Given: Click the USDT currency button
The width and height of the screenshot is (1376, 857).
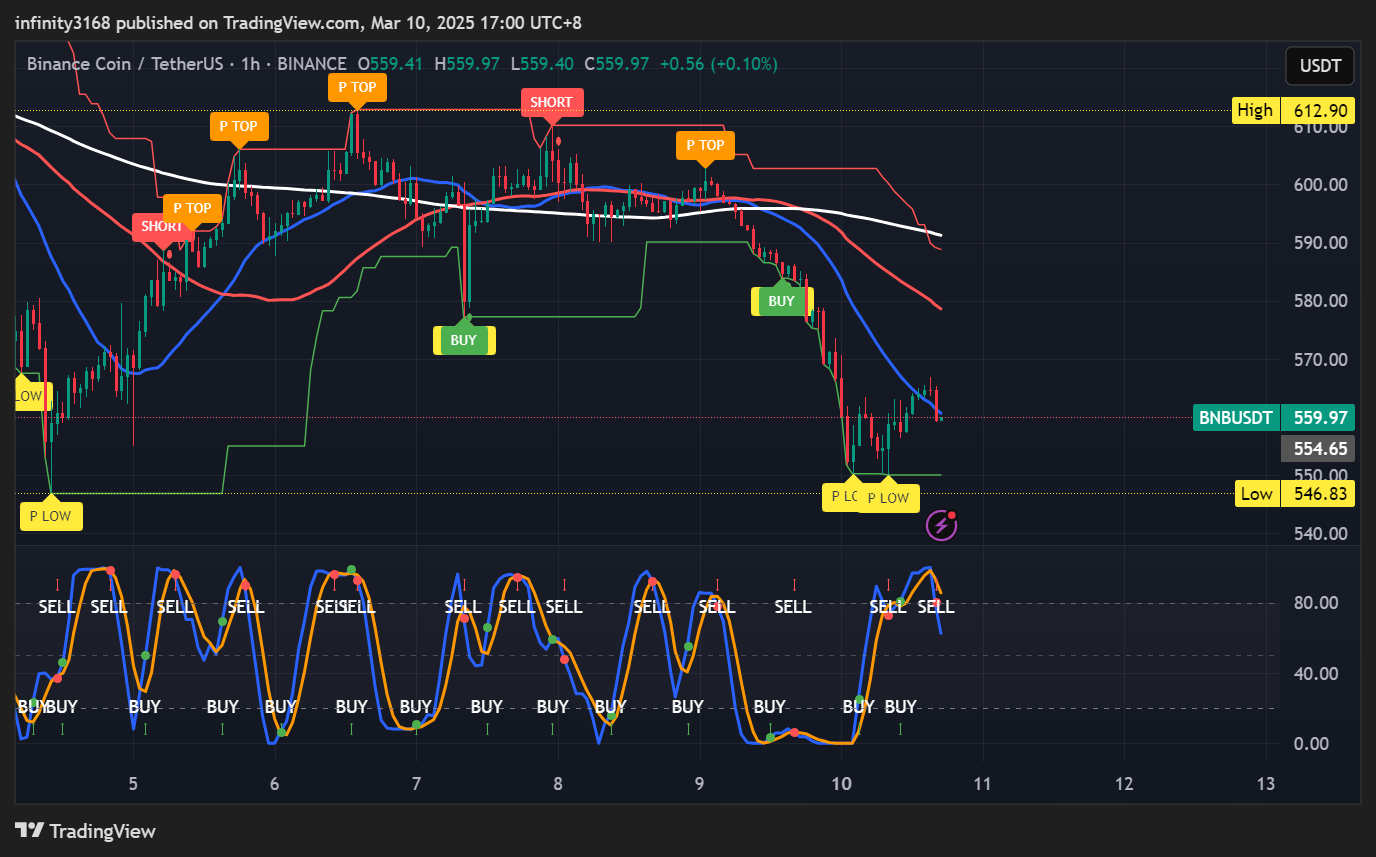Looking at the screenshot, I should point(1320,66).
